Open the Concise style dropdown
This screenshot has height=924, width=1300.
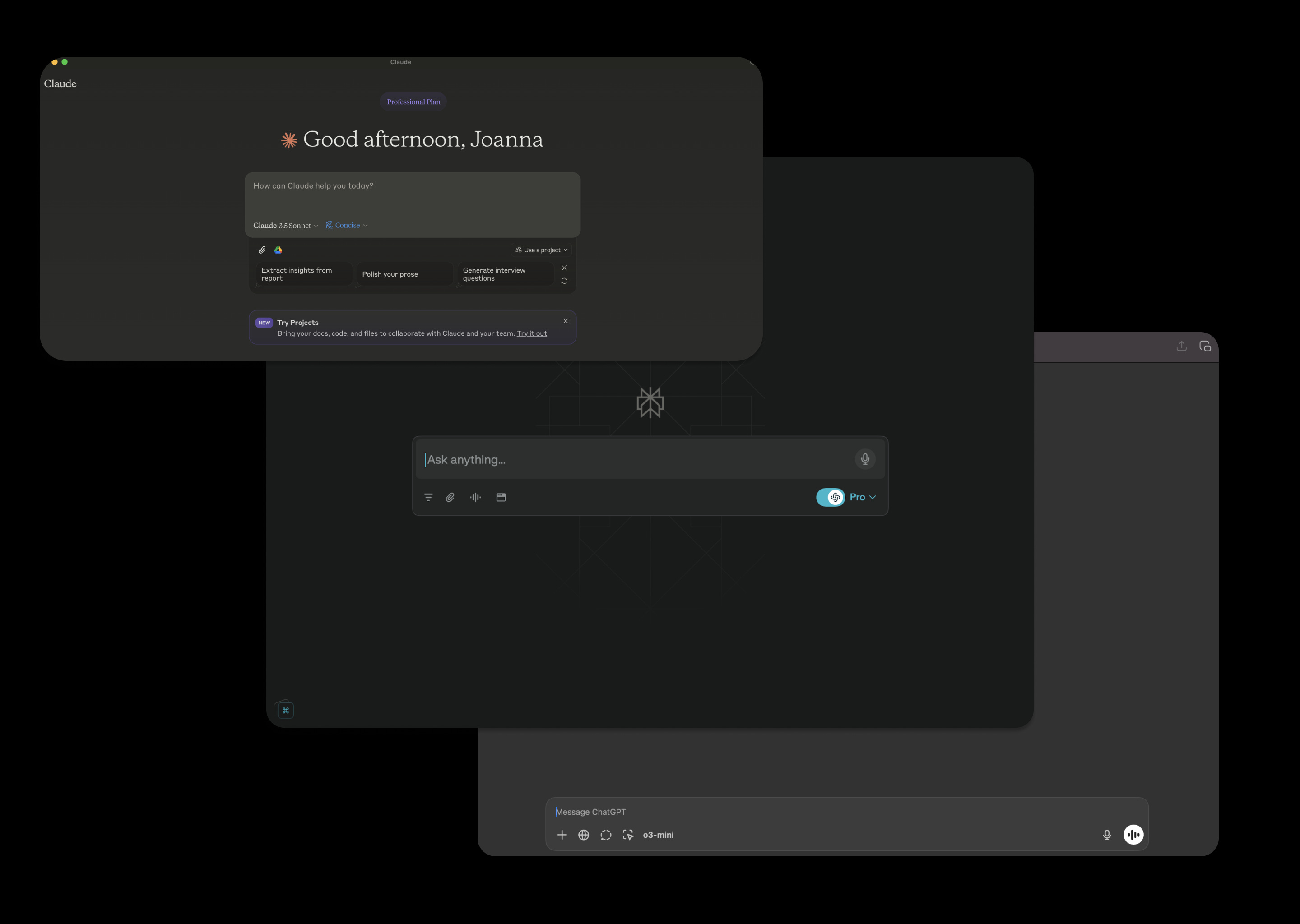(x=347, y=225)
